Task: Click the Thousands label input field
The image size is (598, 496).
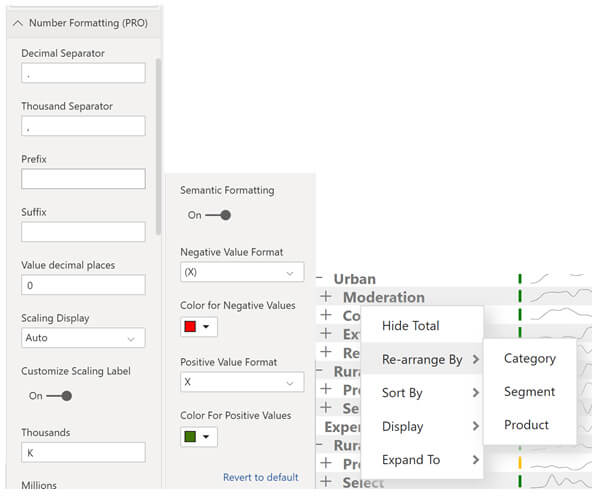Action: 83,453
